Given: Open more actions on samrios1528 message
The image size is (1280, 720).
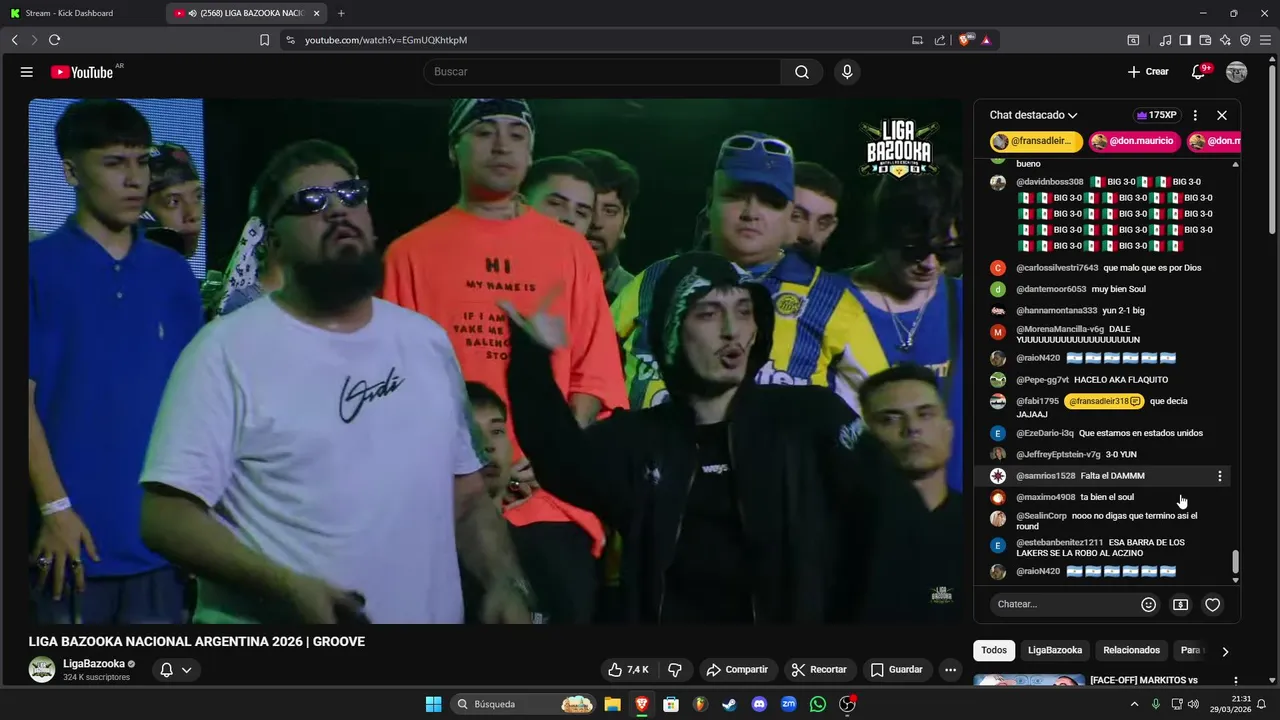Looking at the screenshot, I should (1219, 476).
